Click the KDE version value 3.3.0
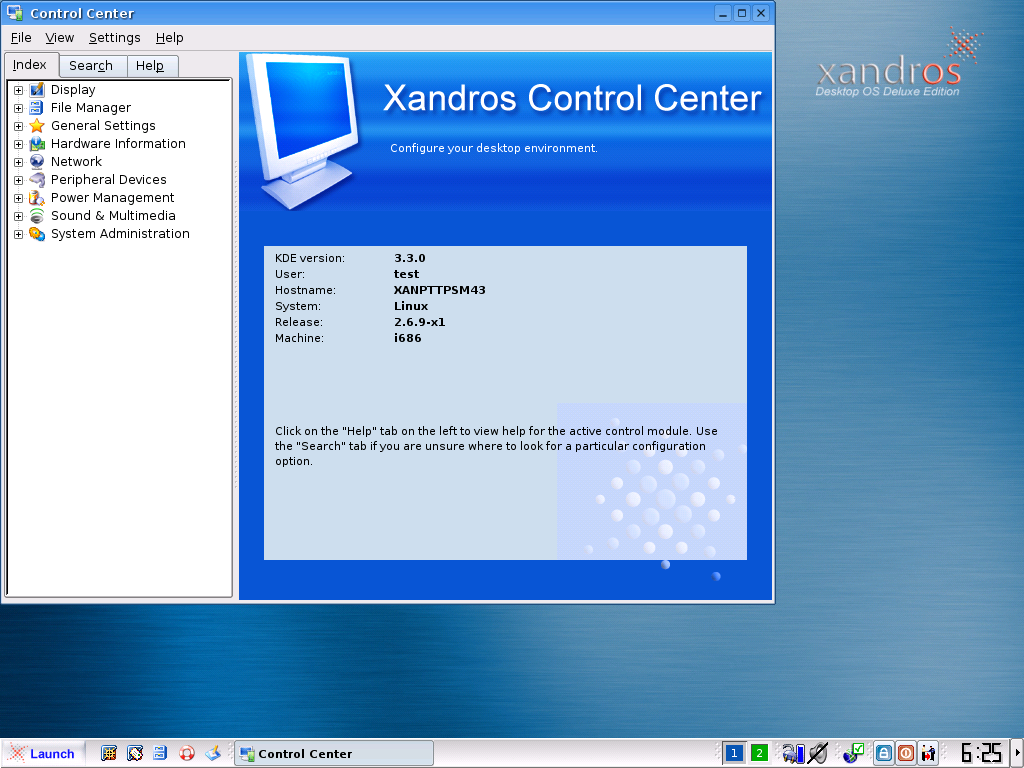 [x=409, y=258]
